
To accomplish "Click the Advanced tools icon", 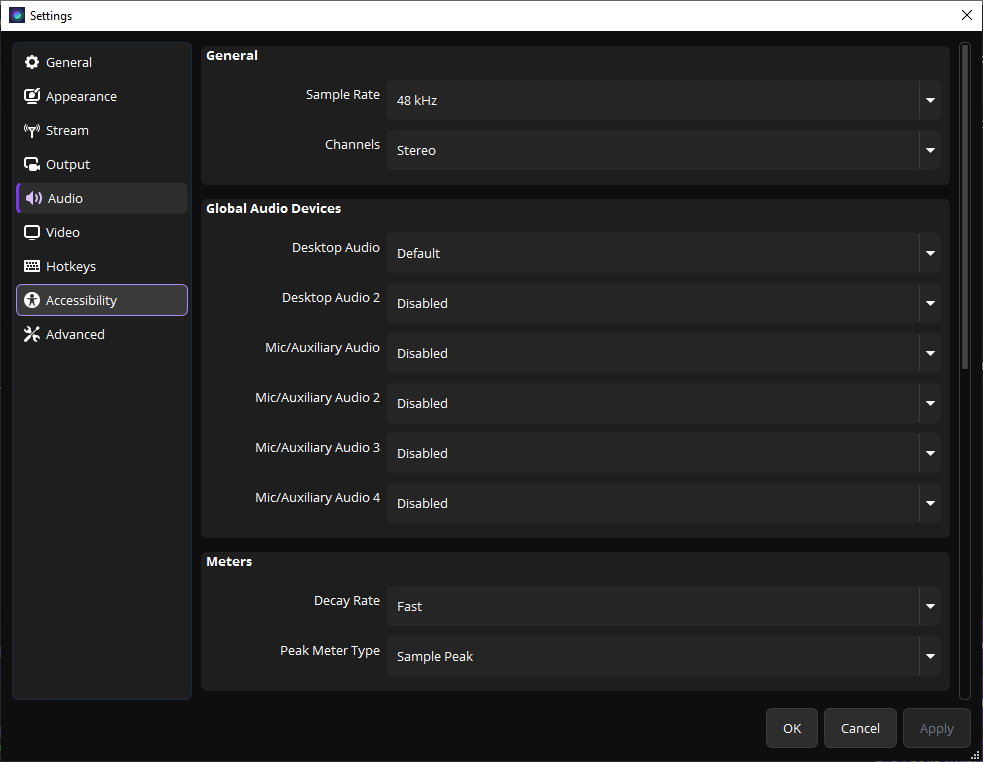I will (32, 334).
